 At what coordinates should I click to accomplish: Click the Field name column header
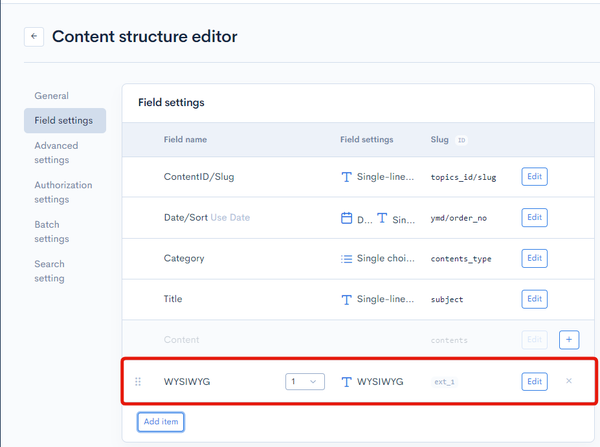(185, 140)
